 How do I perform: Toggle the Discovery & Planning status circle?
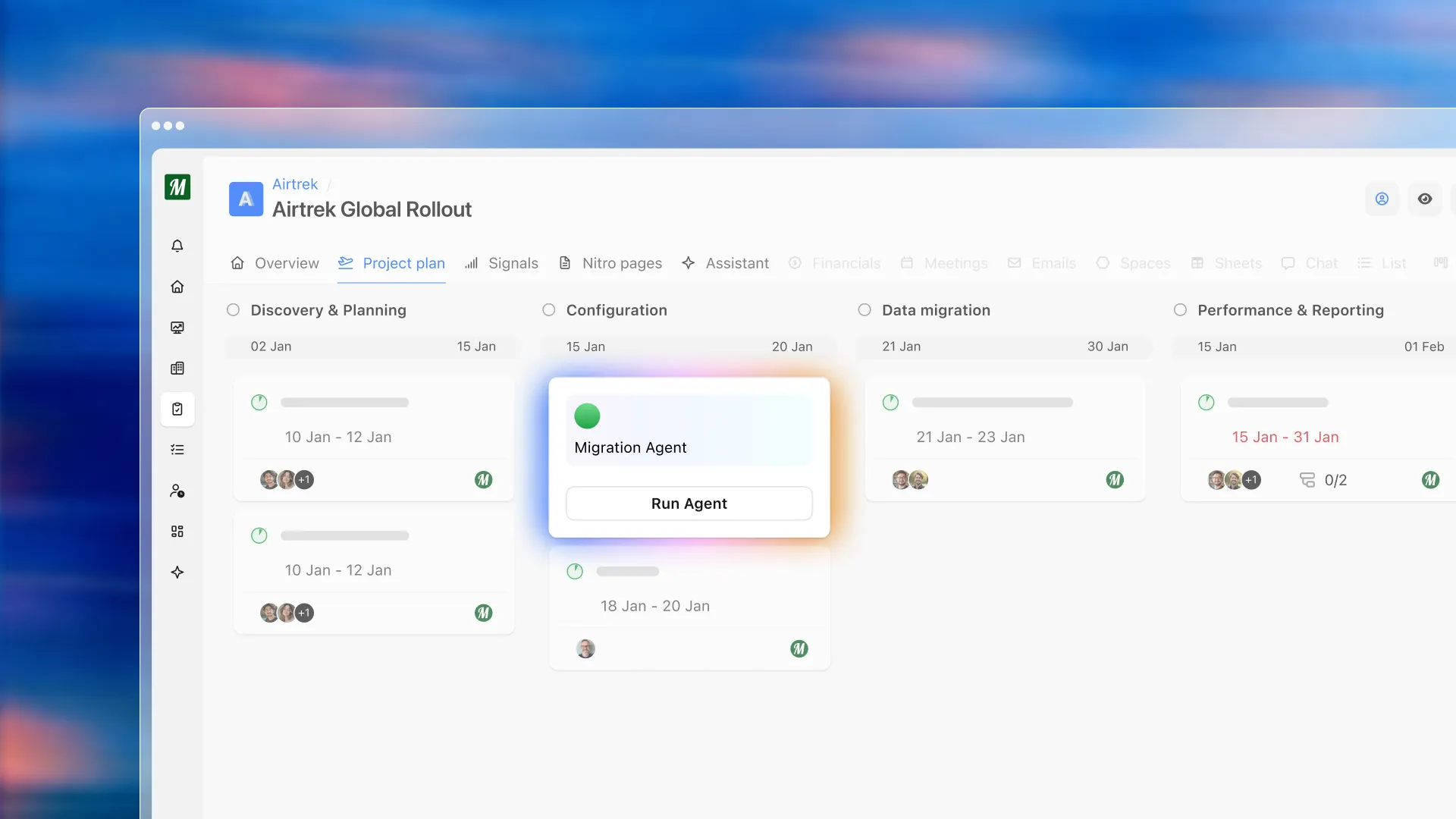(234, 310)
